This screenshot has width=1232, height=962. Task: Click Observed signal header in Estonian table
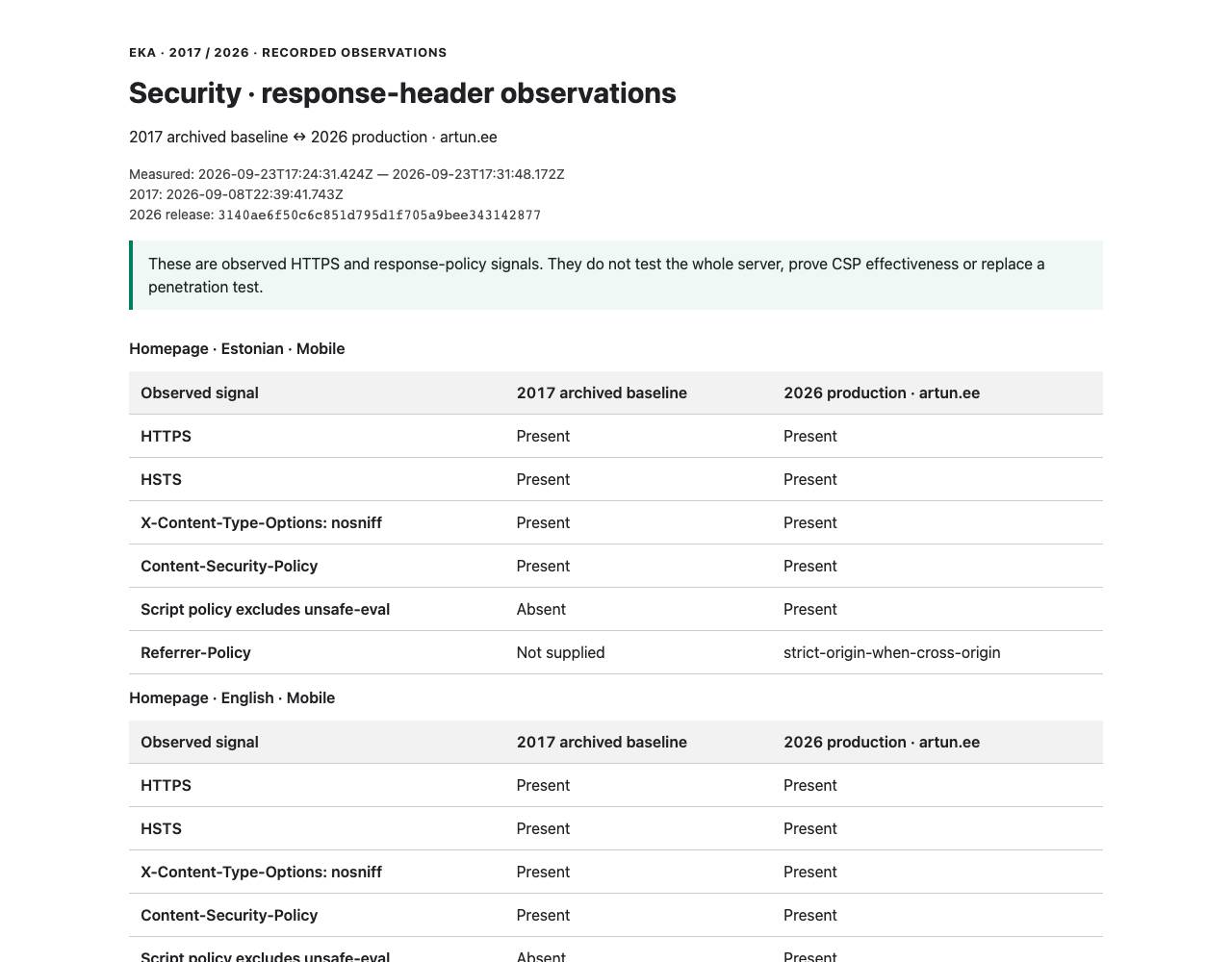point(199,392)
